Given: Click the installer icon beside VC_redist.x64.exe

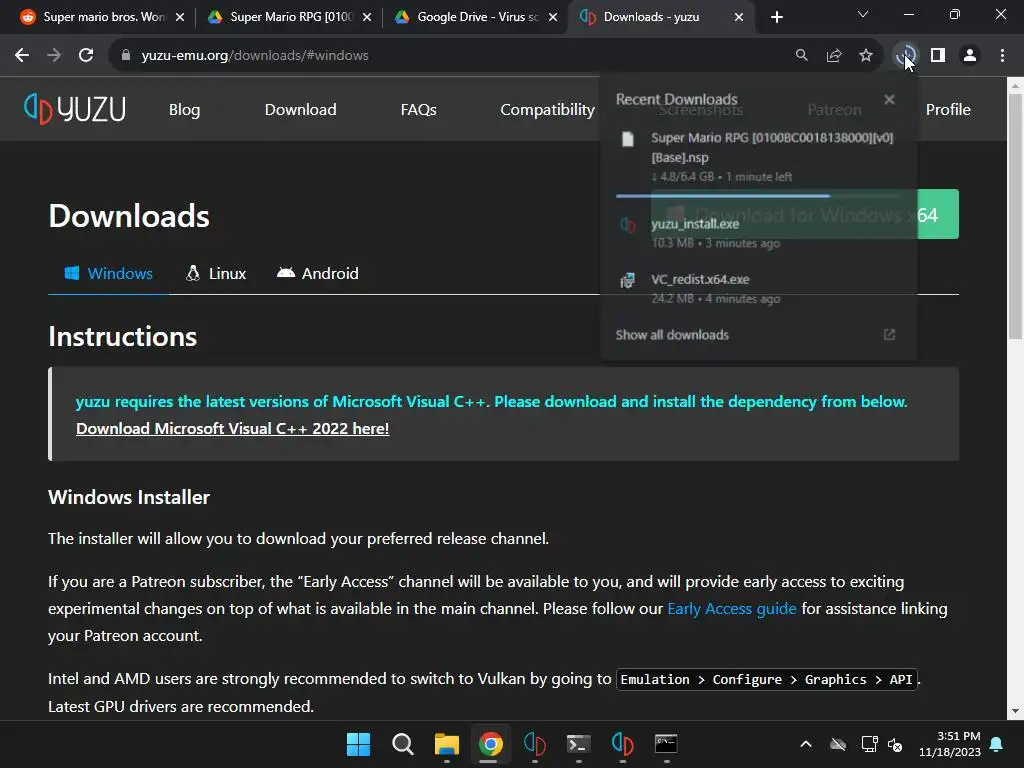Looking at the screenshot, I should pyautogui.click(x=628, y=281).
